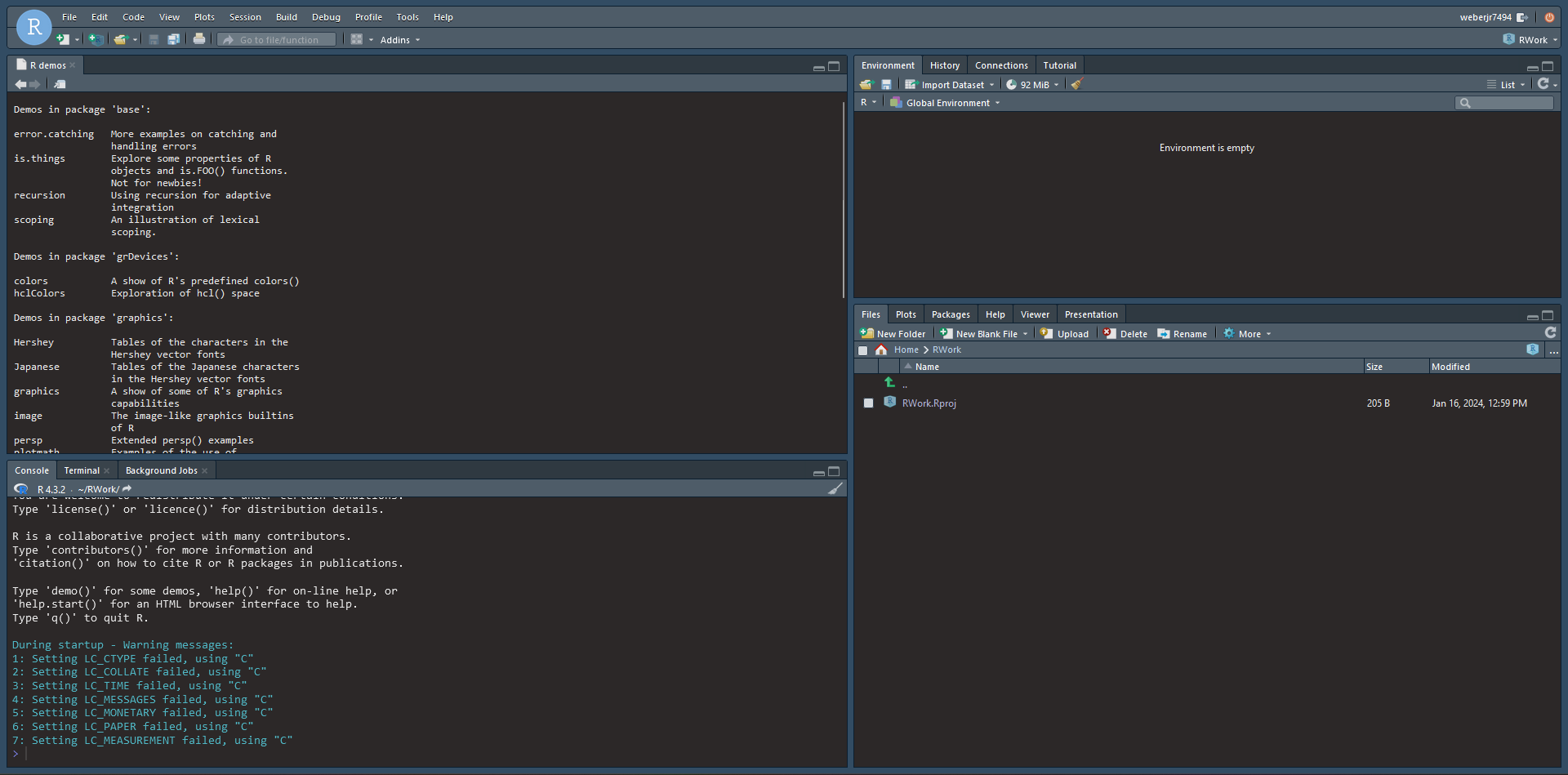Select the Save current document icon
Image resolution: width=1568 pixels, height=775 pixels.
point(154,38)
